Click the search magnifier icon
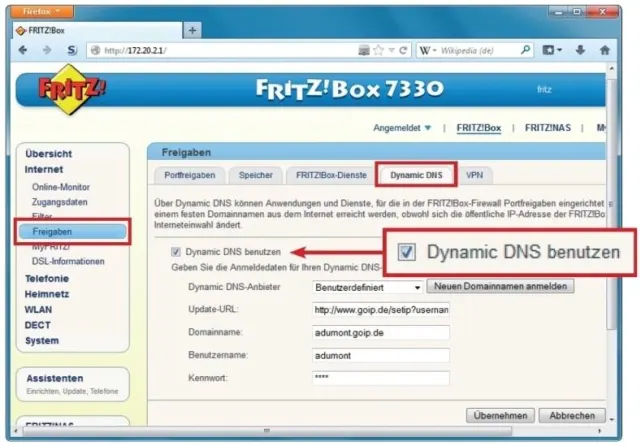 [x=525, y=50]
